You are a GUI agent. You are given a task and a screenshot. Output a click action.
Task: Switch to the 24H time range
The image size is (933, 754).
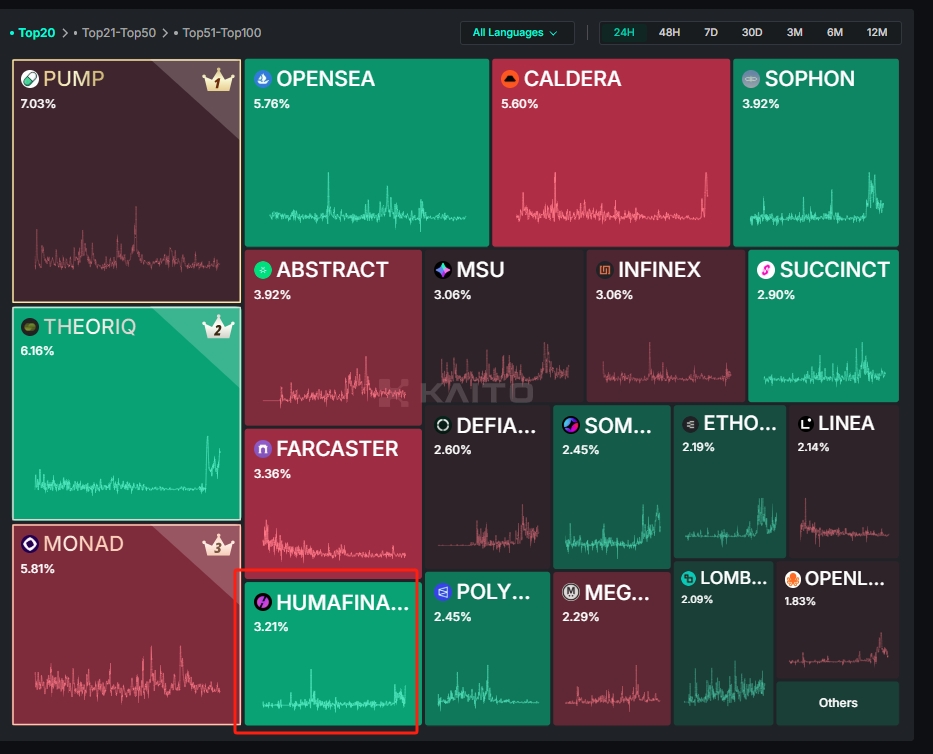(624, 33)
